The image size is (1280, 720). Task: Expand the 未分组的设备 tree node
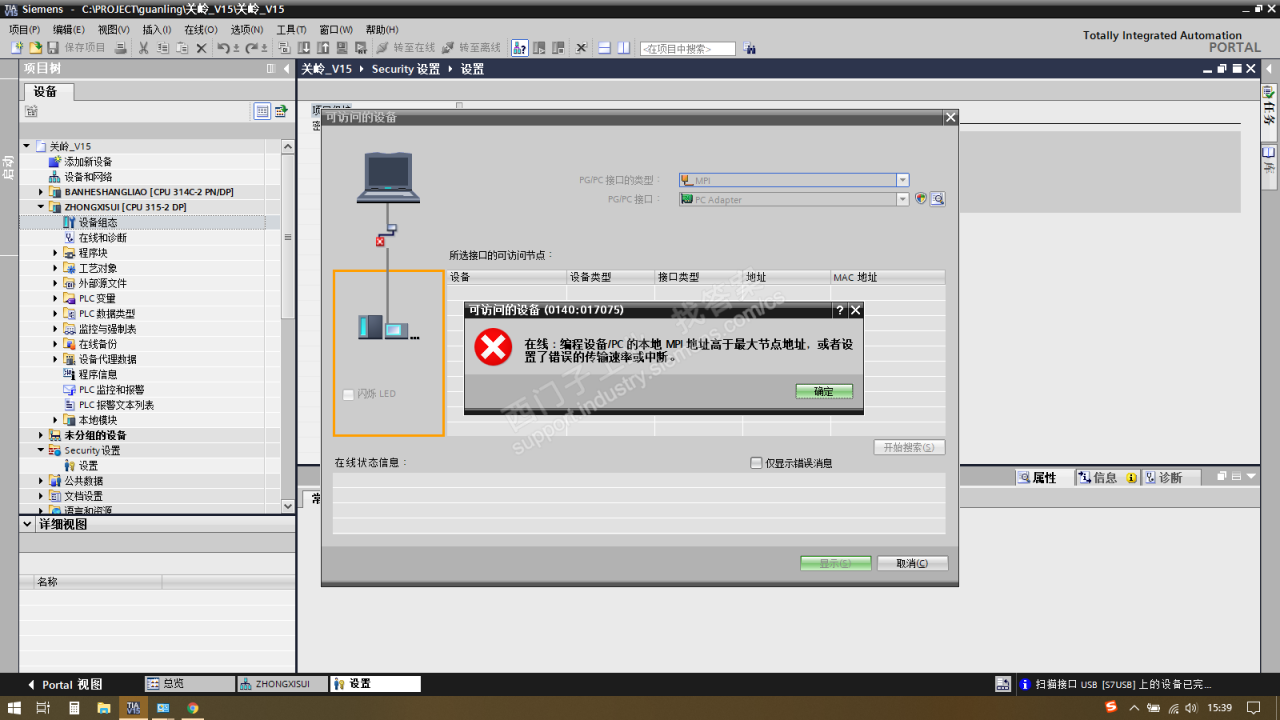pyautogui.click(x=41, y=435)
